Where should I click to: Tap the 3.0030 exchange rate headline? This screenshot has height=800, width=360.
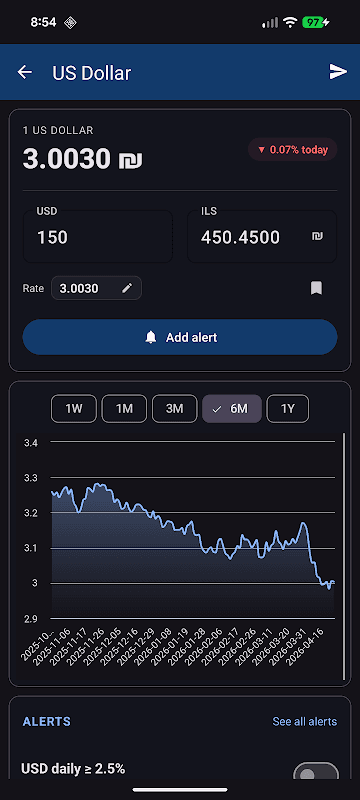coord(82,159)
